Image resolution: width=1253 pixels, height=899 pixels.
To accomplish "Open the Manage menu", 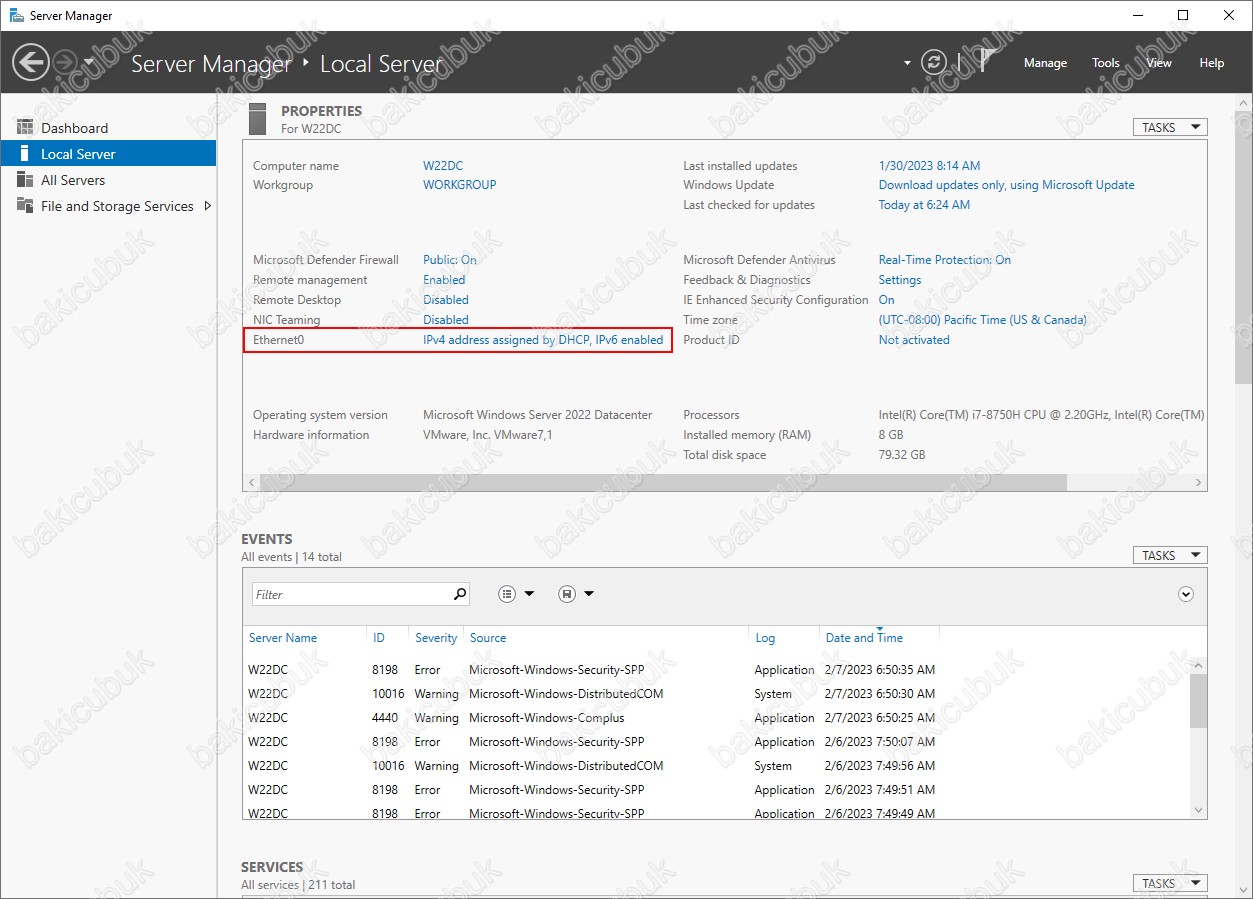I will (1045, 63).
